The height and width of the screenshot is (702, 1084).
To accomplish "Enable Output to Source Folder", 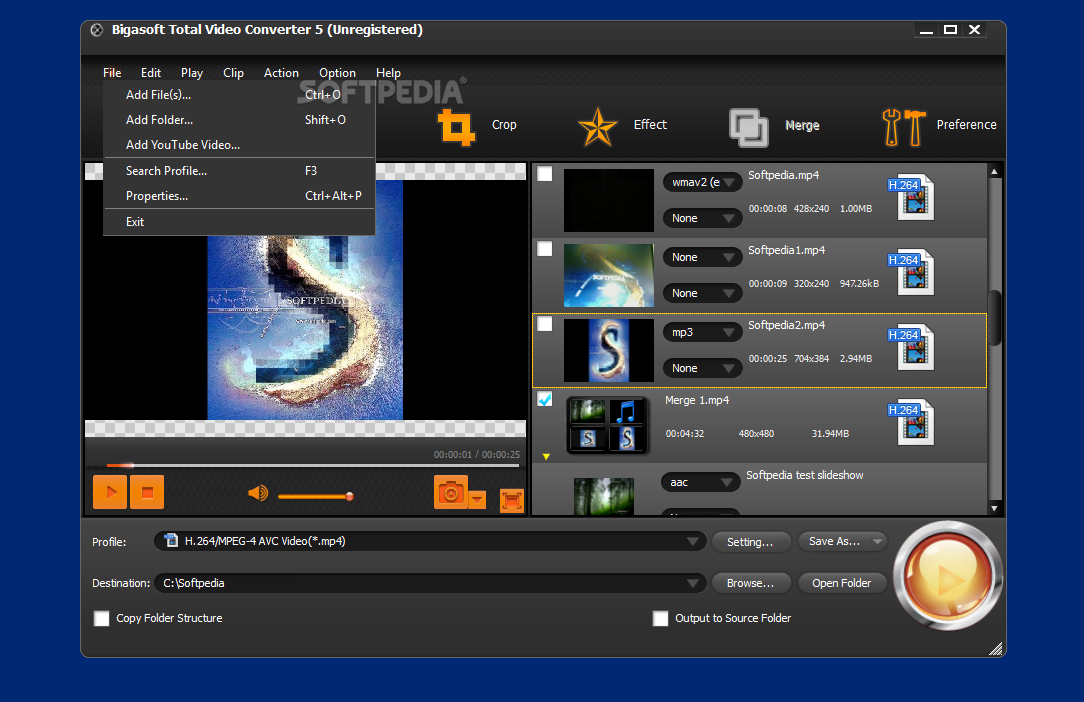I will coord(661,618).
